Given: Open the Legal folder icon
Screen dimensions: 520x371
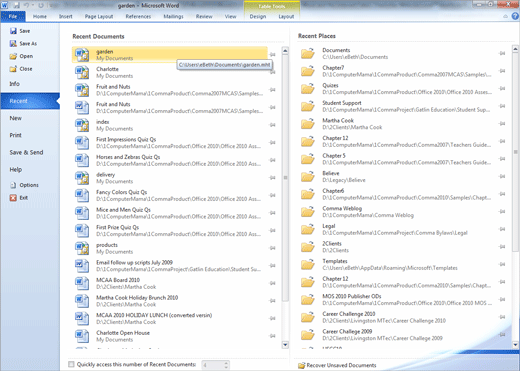Looking at the screenshot, I should [x=308, y=229].
